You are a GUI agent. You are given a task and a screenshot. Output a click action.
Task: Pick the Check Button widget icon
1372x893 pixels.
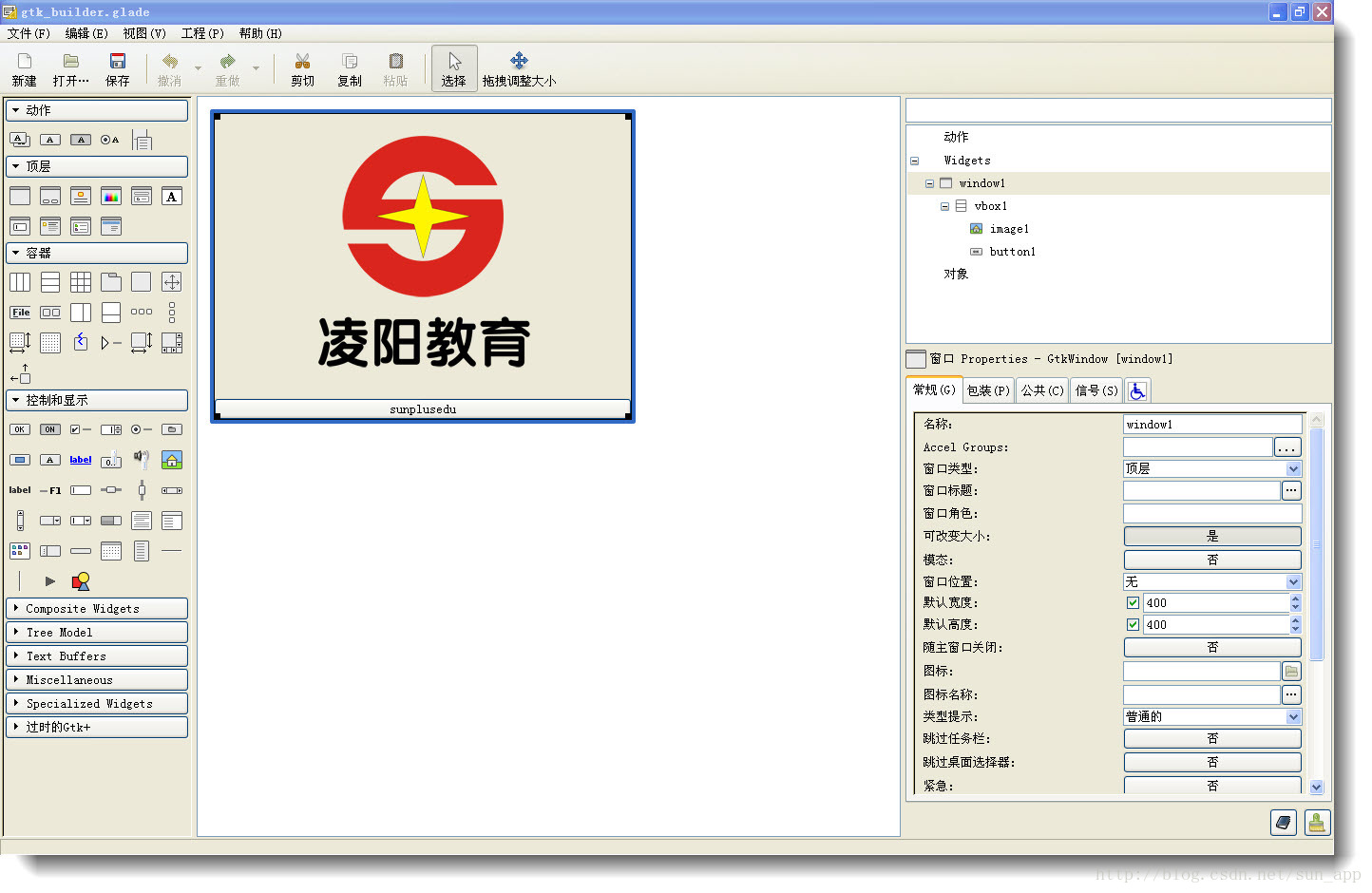[x=81, y=429]
